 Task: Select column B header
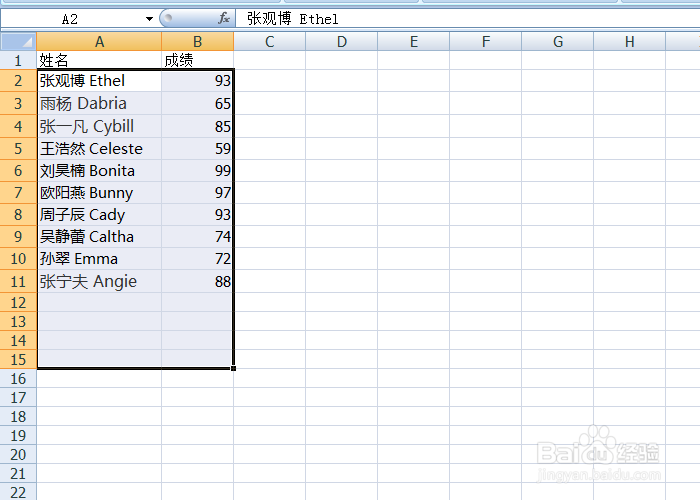click(197, 42)
